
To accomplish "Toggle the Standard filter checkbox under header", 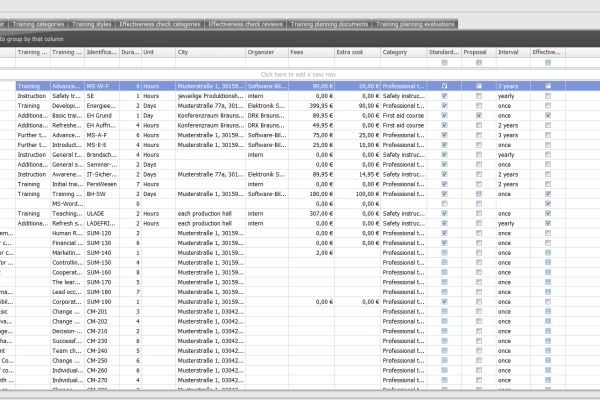I will pyautogui.click(x=444, y=62).
